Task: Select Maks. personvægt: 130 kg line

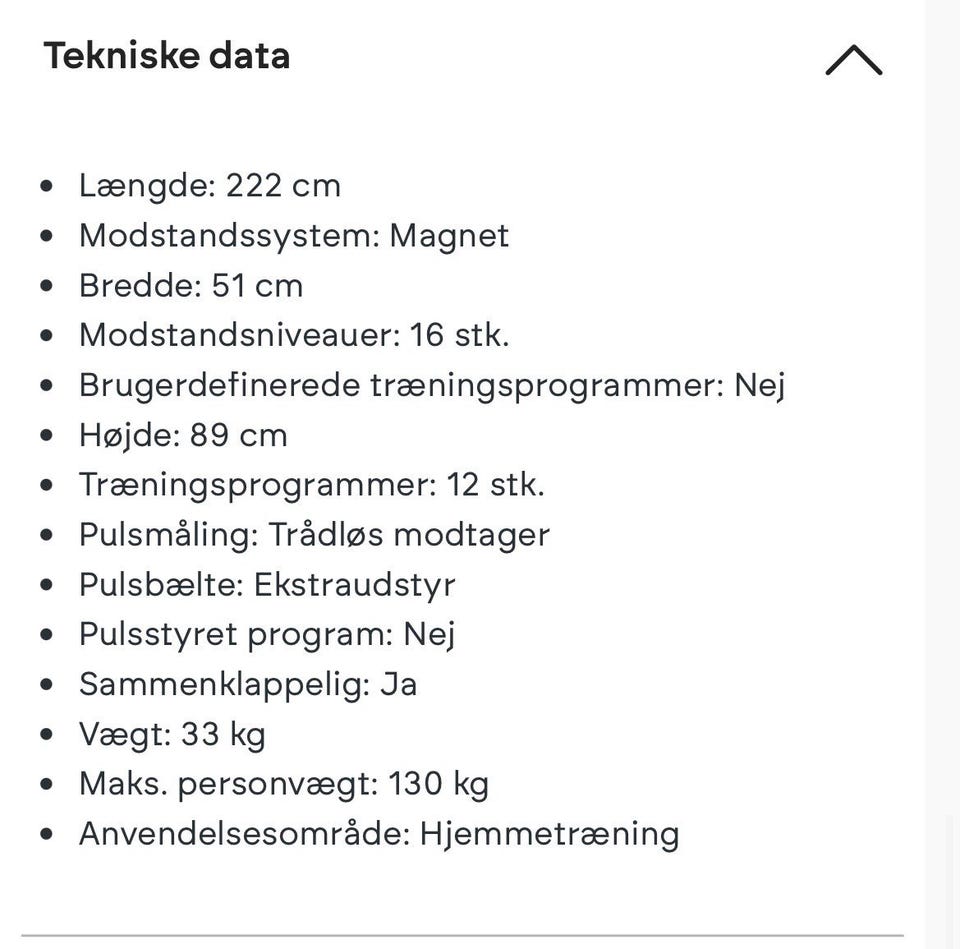Action: (x=284, y=785)
